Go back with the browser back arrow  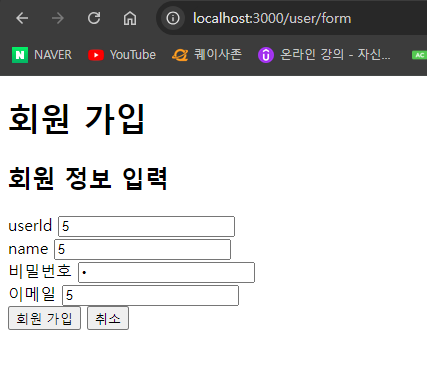(22, 18)
